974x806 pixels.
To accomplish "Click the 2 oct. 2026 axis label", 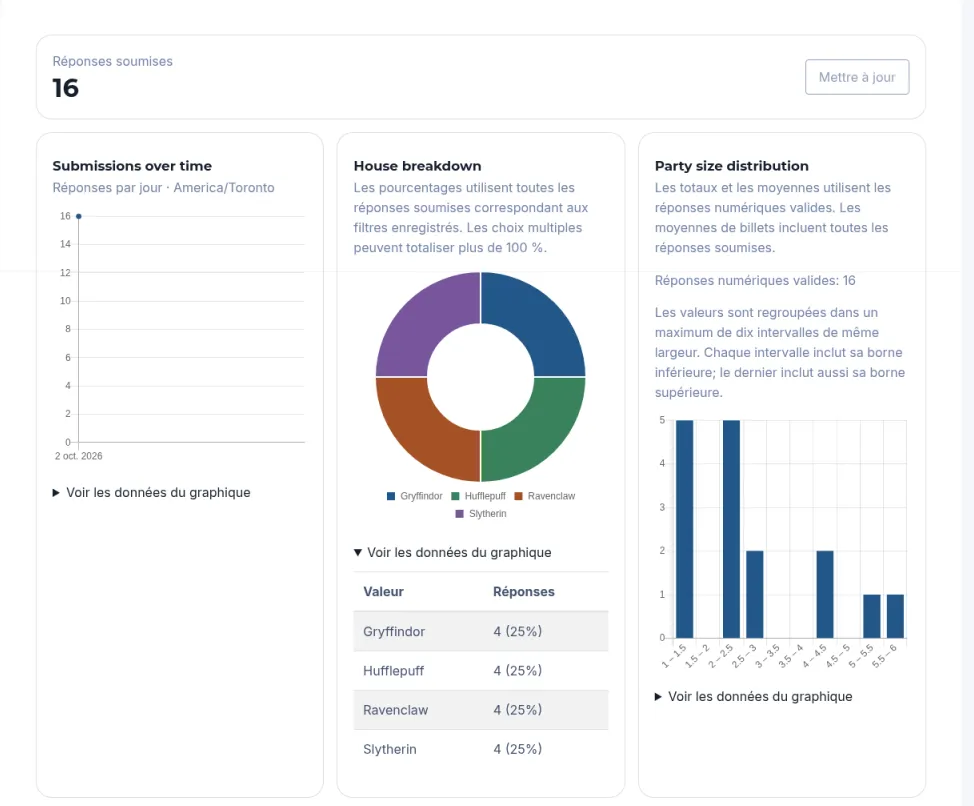I will [78, 456].
